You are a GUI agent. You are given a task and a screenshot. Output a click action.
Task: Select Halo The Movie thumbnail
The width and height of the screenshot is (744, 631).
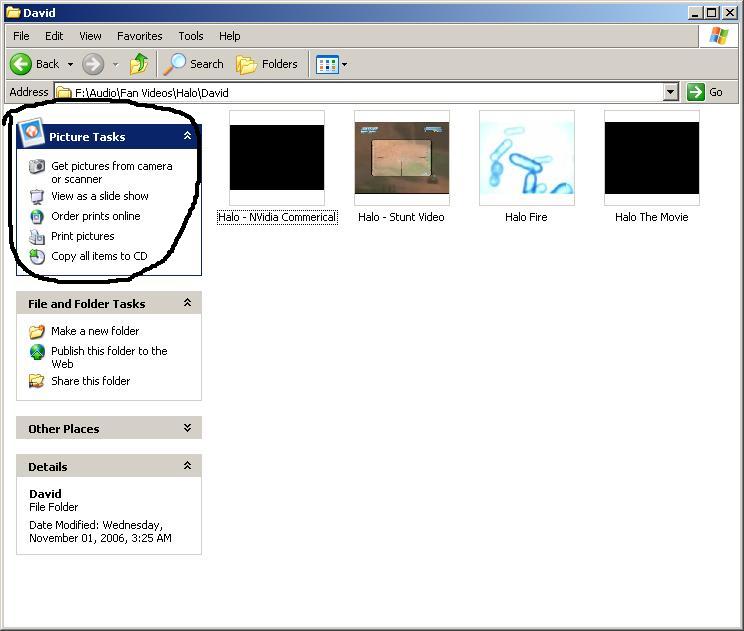click(652, 158)
